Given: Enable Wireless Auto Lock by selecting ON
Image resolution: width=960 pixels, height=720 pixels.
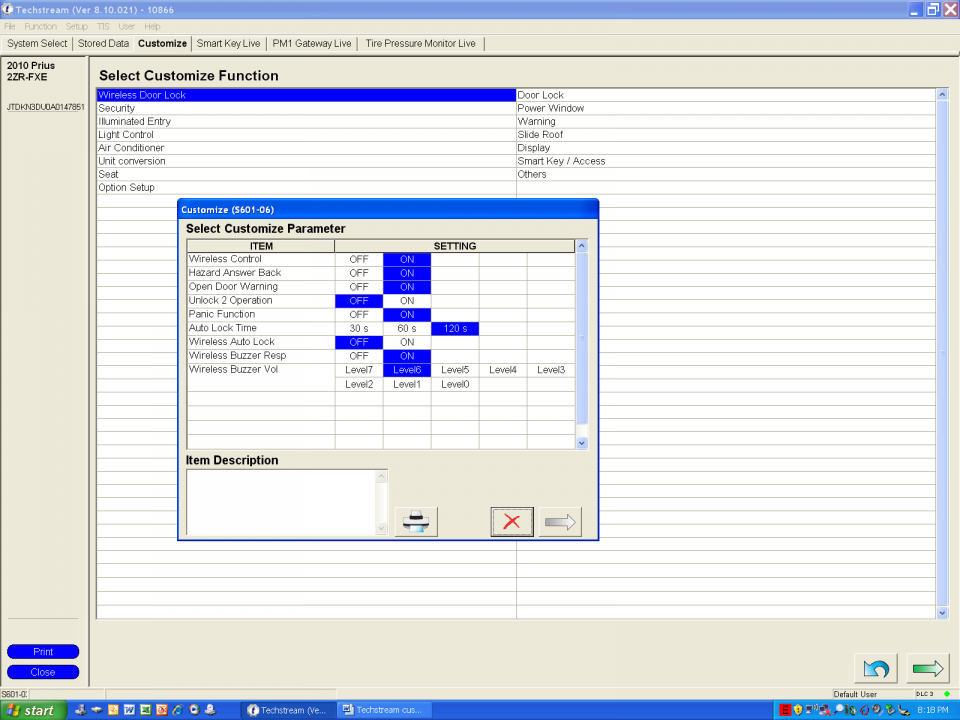Looking at the screenshot, I should [x=407, y=342].
